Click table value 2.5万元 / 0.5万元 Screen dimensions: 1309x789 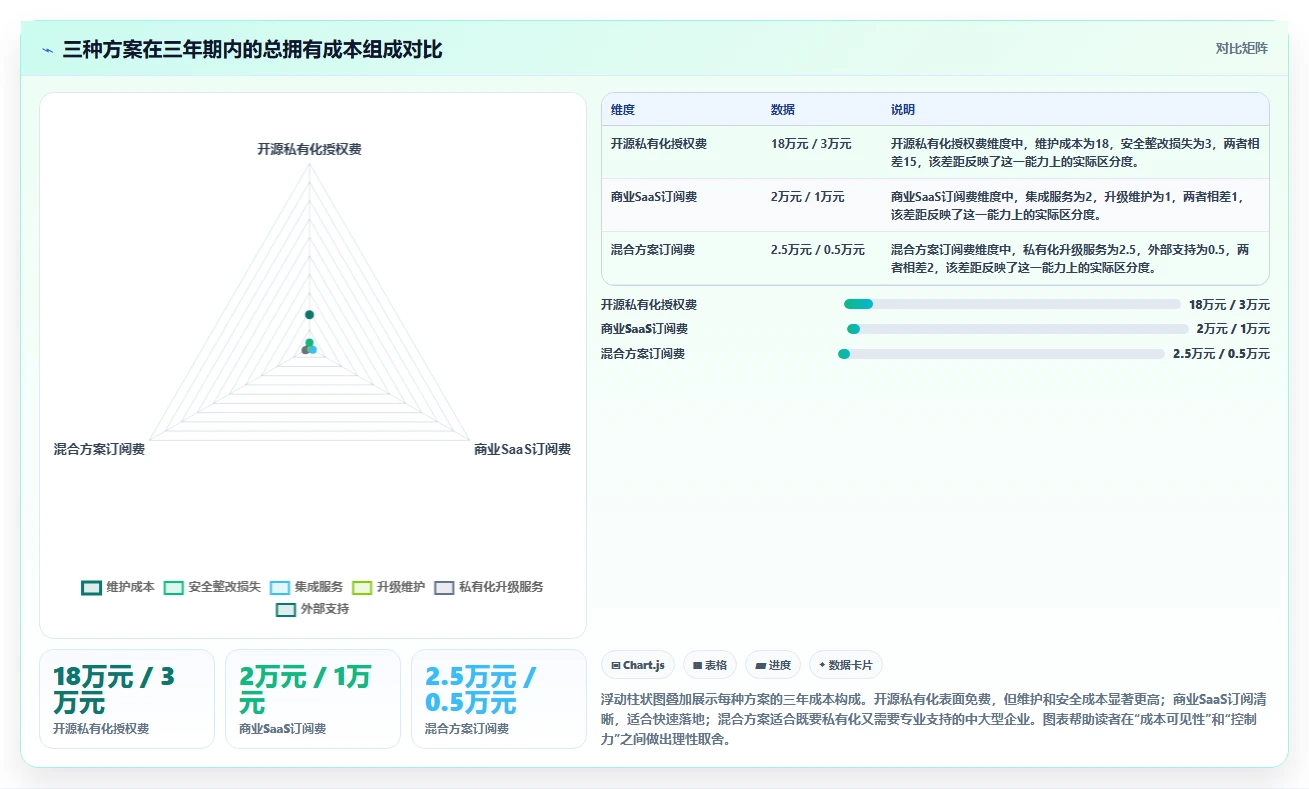(818, 250)
